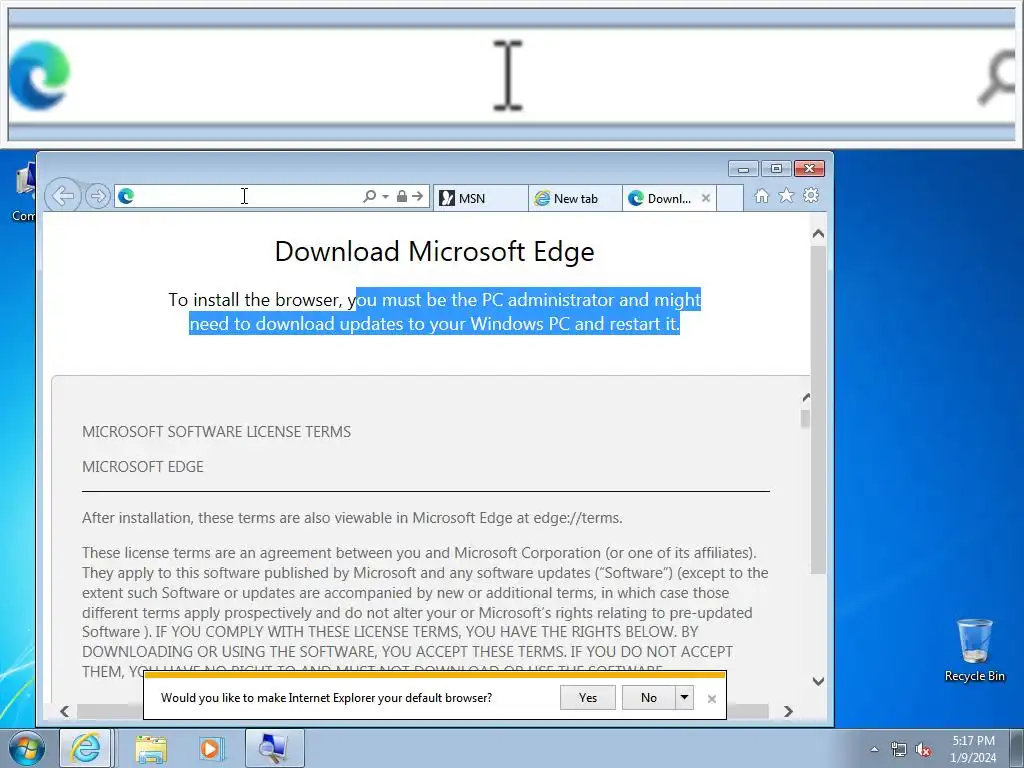Show hidden tray icons arrow
Viewport: 1024px width, 768px height.
click(x=874, y=749)
